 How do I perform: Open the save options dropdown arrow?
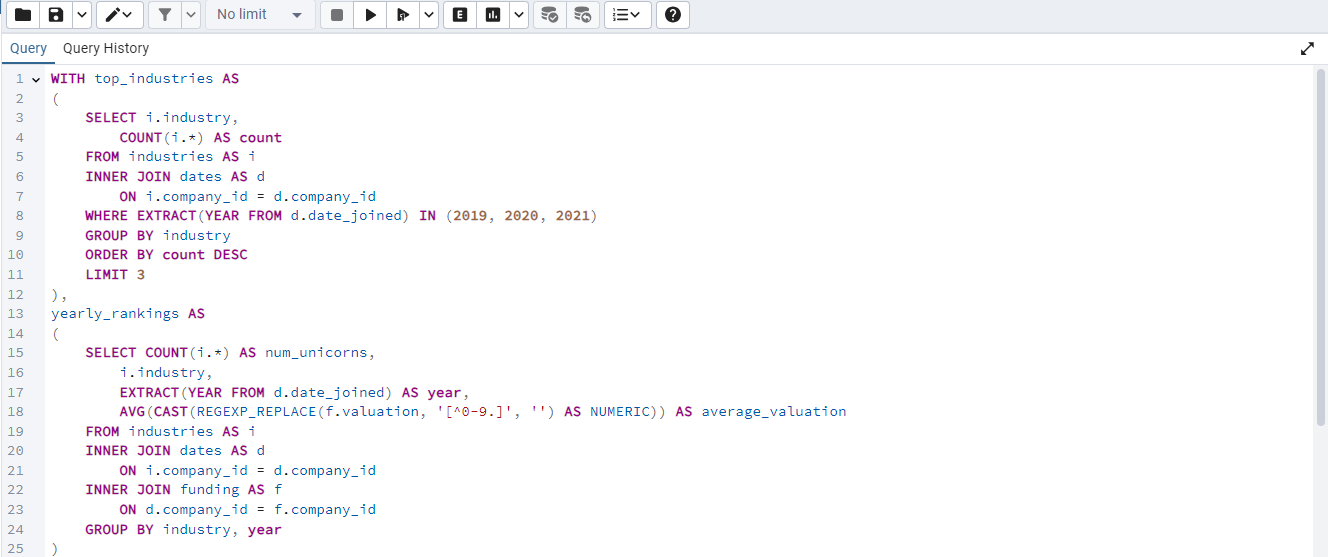click(82, 15)
